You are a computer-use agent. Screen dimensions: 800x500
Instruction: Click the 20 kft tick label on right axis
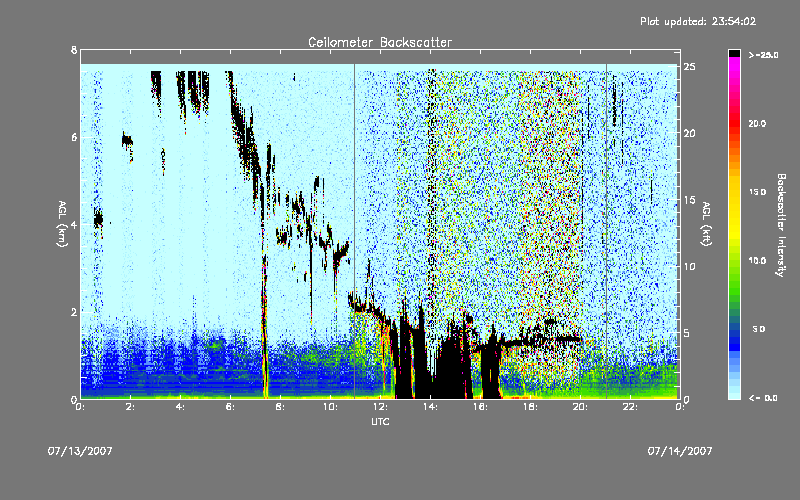689,133
